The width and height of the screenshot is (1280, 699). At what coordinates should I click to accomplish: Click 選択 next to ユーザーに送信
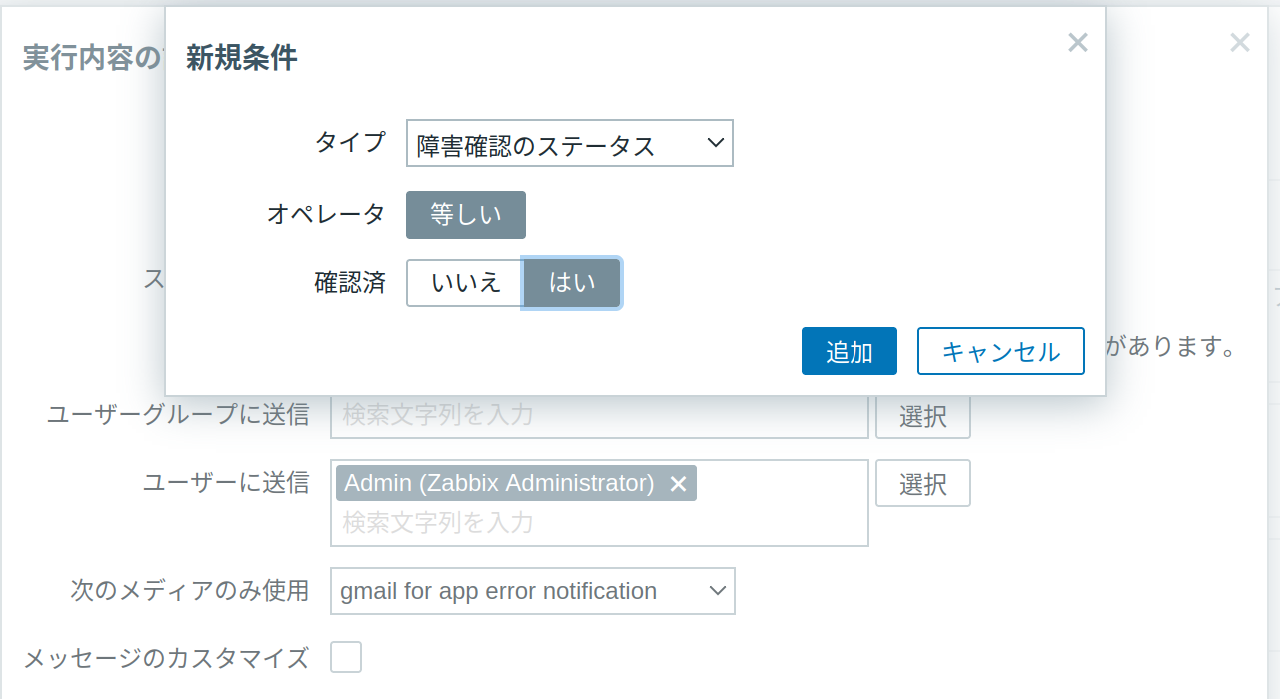pyautogui.click(x=922, y=483)
